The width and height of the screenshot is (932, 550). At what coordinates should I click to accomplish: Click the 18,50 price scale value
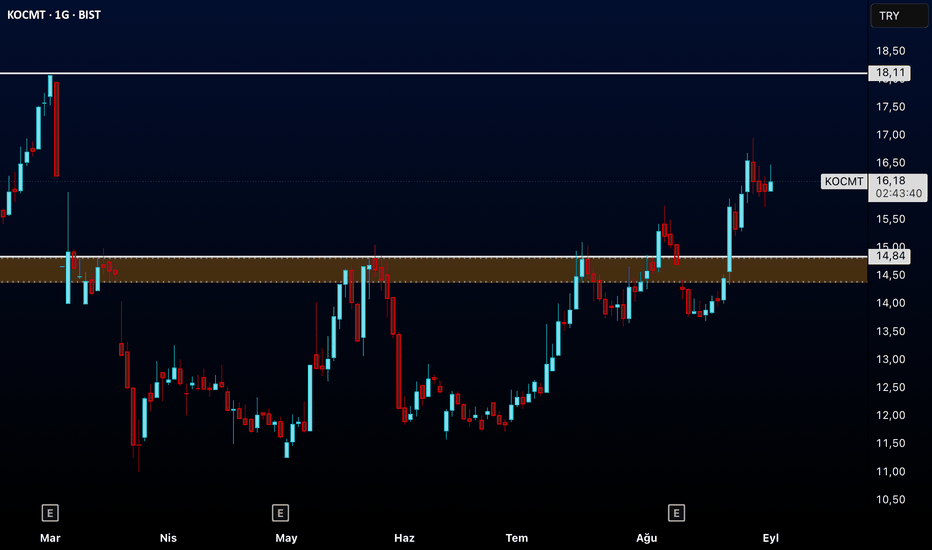click(x=890, y=51)
